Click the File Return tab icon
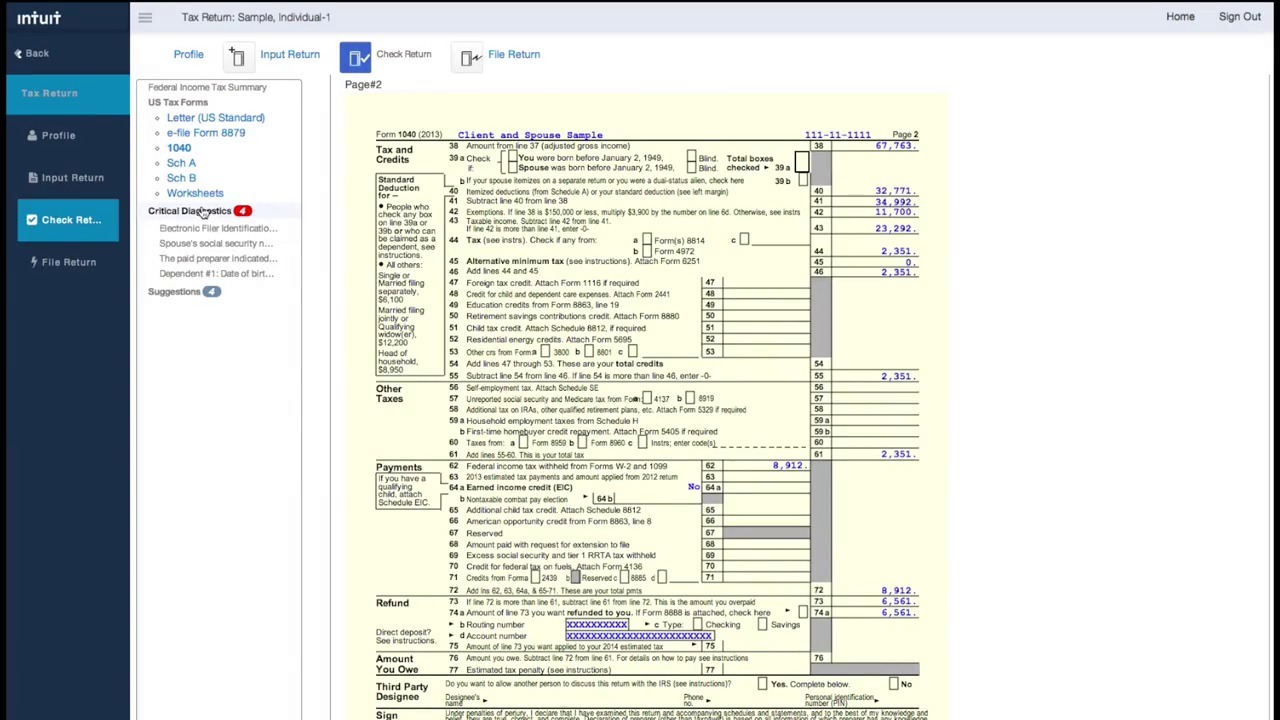 point(469,58)
